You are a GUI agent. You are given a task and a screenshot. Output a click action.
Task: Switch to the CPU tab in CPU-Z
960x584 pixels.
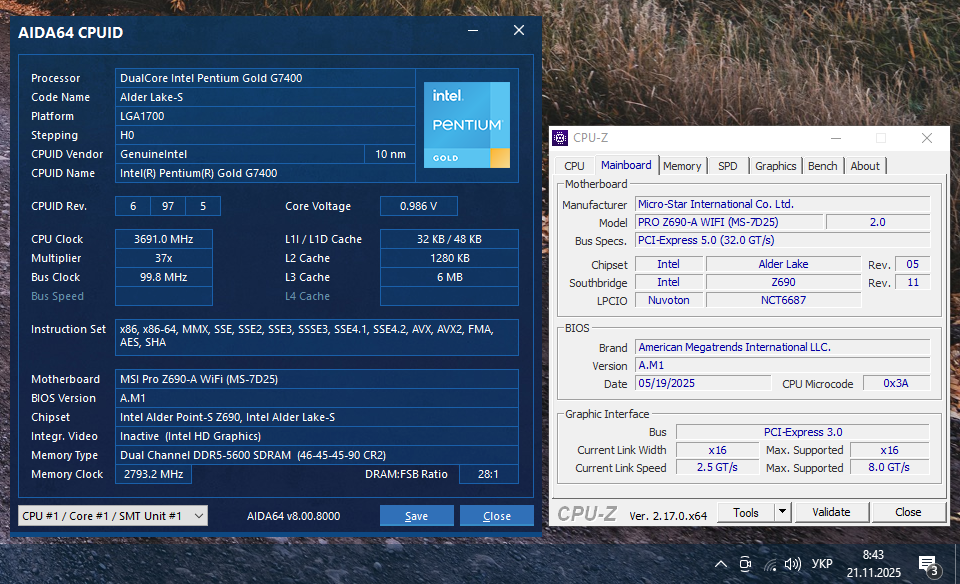(x=574, y=166)
